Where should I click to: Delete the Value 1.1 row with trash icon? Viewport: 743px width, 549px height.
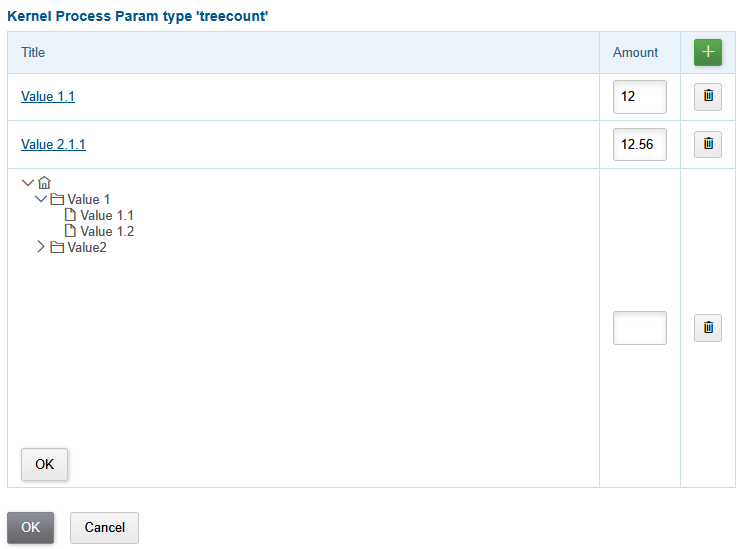point(707,97)
